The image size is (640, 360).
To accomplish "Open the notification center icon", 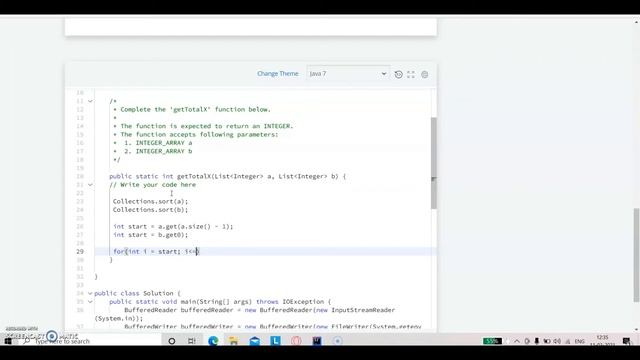I will click(x=627, y=341).
